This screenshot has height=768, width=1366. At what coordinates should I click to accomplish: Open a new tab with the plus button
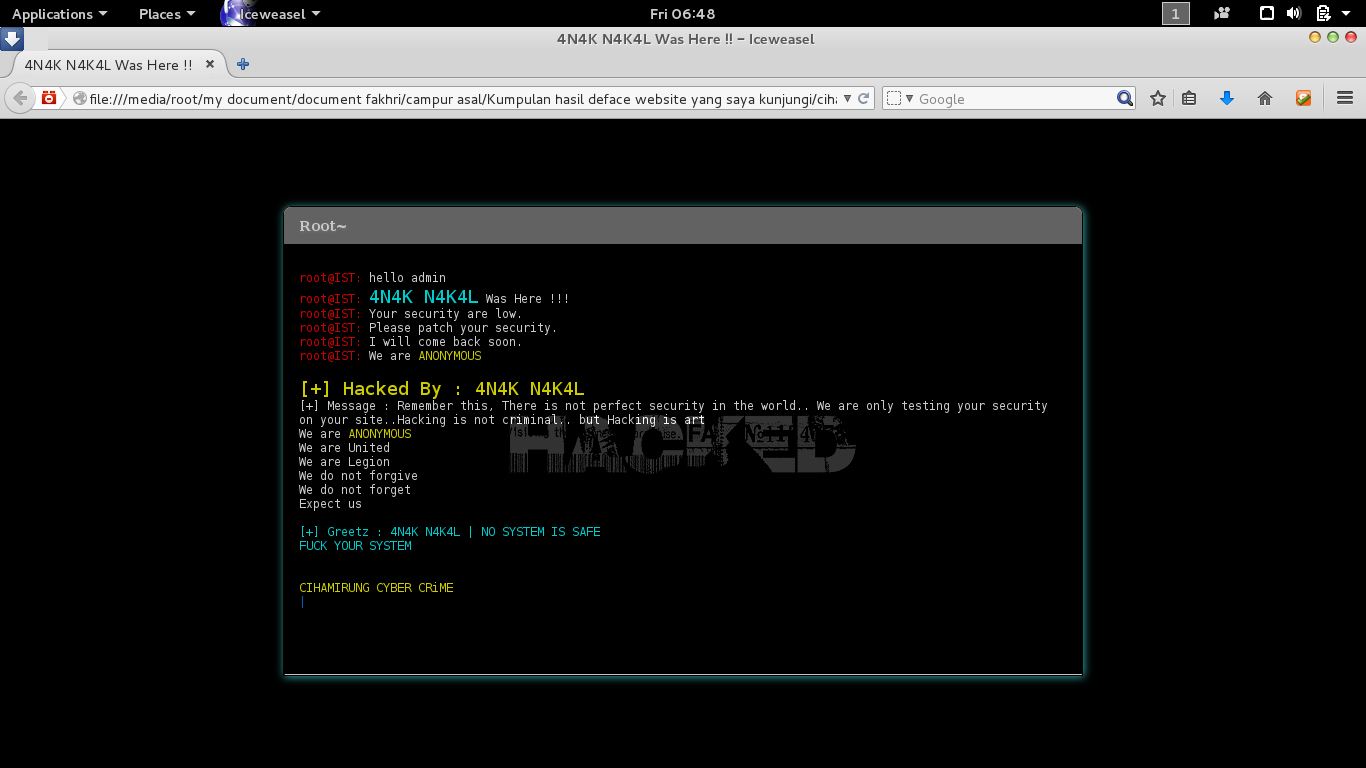[x=241, y=63]
